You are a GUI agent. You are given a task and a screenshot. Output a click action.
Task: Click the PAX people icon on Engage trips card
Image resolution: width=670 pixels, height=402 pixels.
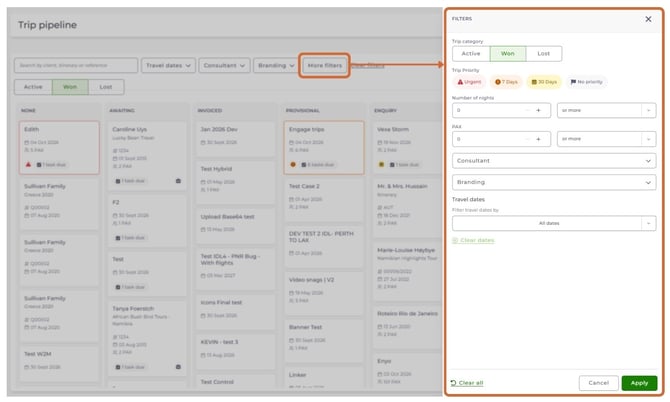point(291,150)
